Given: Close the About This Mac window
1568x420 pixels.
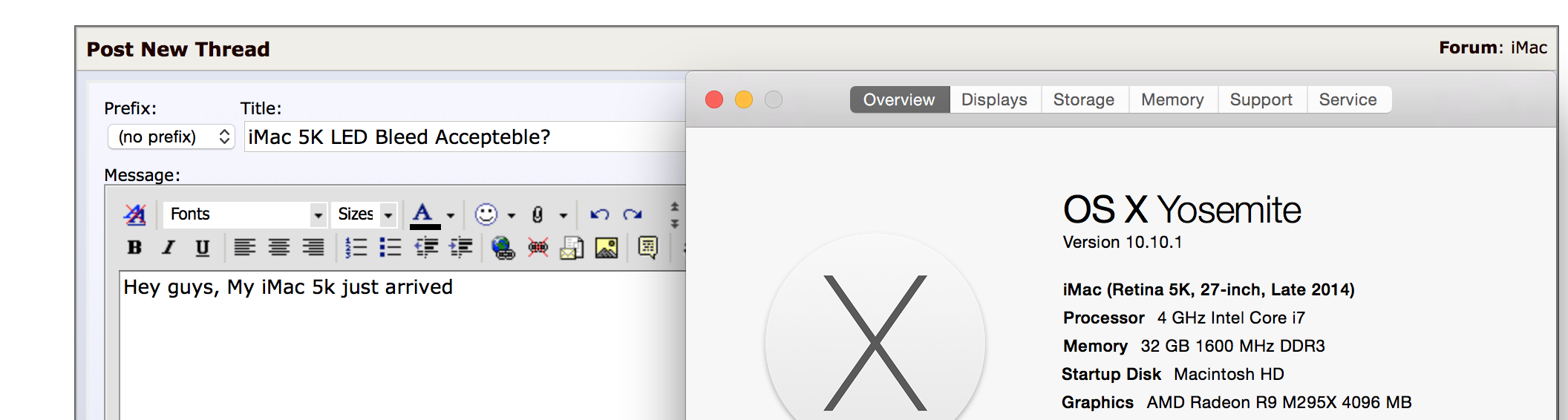Looking at the screenshot, I should pyautogui.click(x=714, y=99).
